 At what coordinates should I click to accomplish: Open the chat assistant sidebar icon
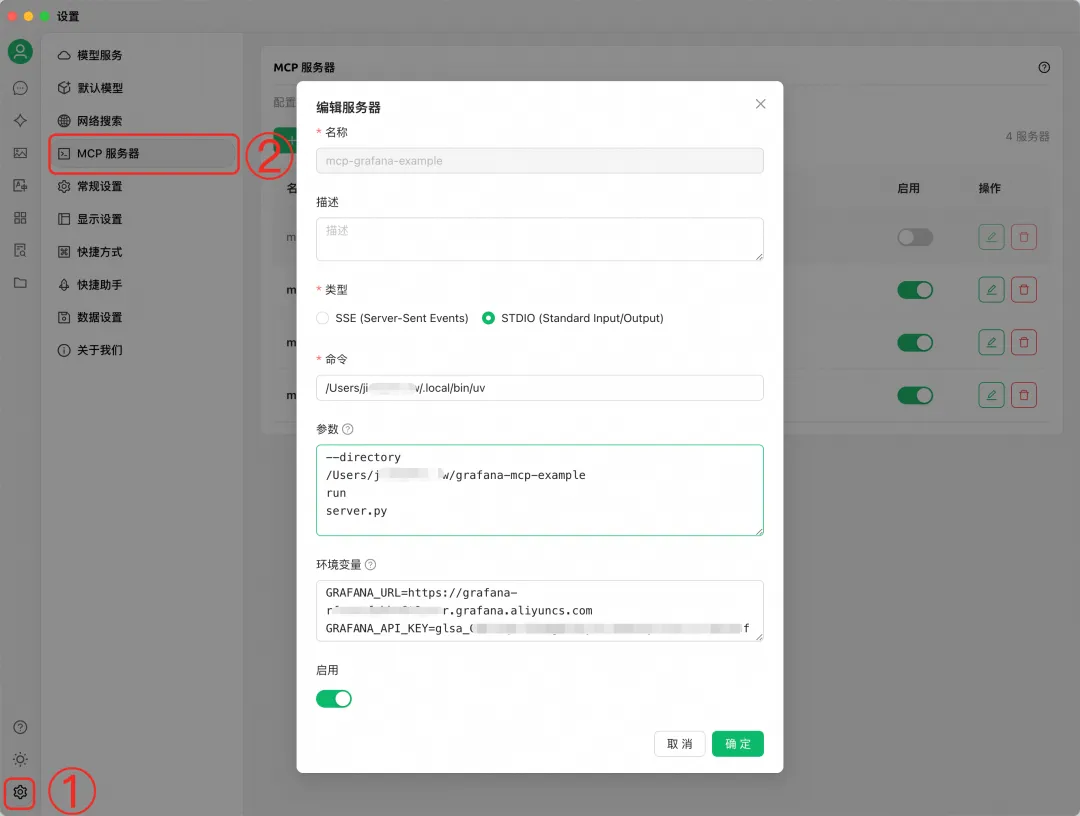20,88
